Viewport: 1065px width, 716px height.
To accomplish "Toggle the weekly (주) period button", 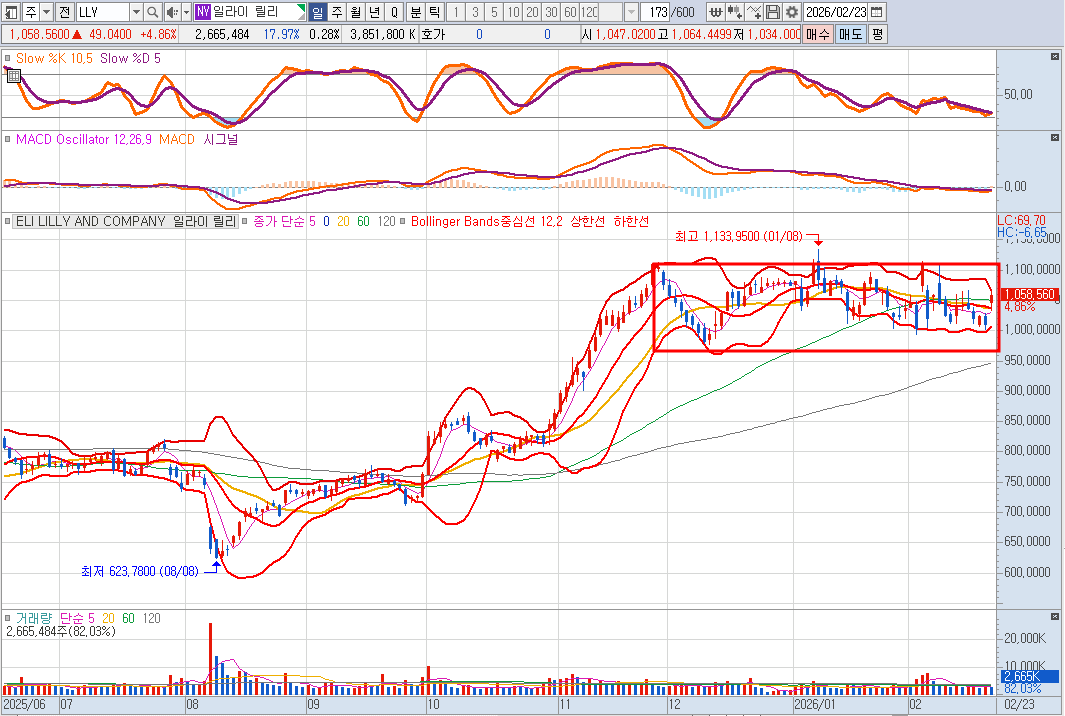I will pos(336,12).
